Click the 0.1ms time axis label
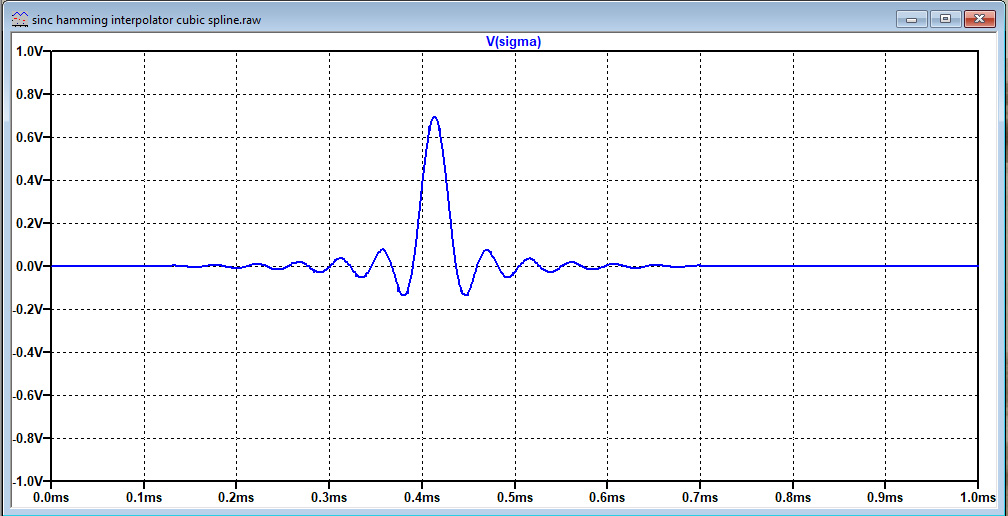Viewport: 1008px width, 516px height. tap(144, 499)
